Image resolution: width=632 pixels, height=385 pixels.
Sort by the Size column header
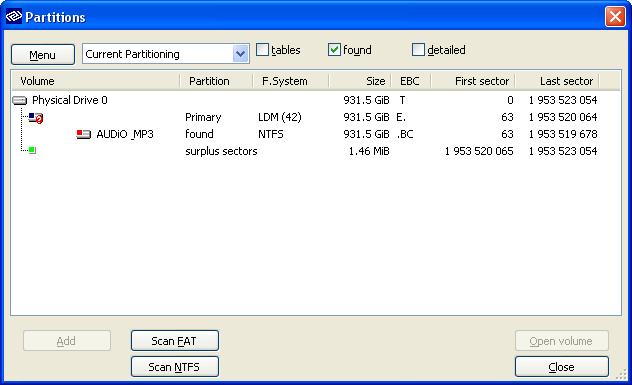tap(360, 81)
